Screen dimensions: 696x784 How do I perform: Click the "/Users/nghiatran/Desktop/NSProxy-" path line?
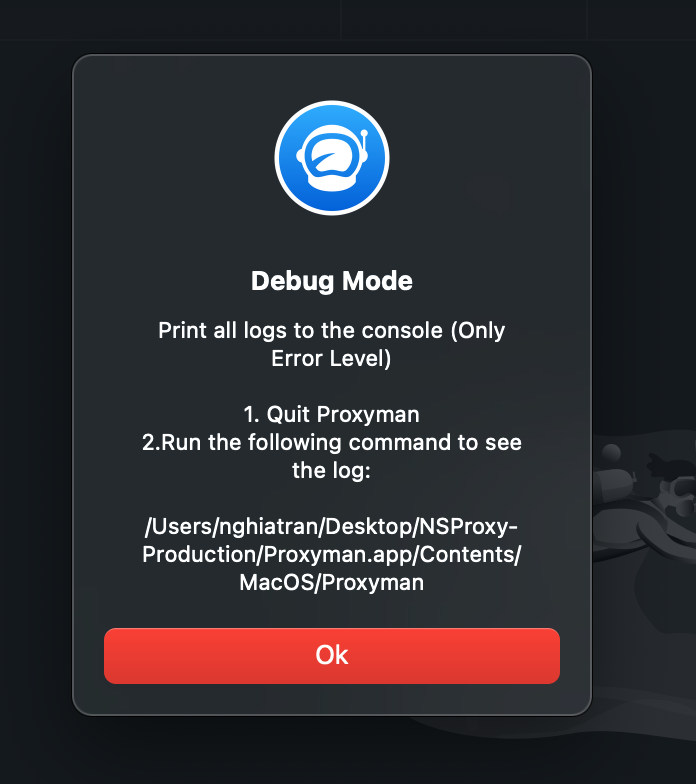332,526
